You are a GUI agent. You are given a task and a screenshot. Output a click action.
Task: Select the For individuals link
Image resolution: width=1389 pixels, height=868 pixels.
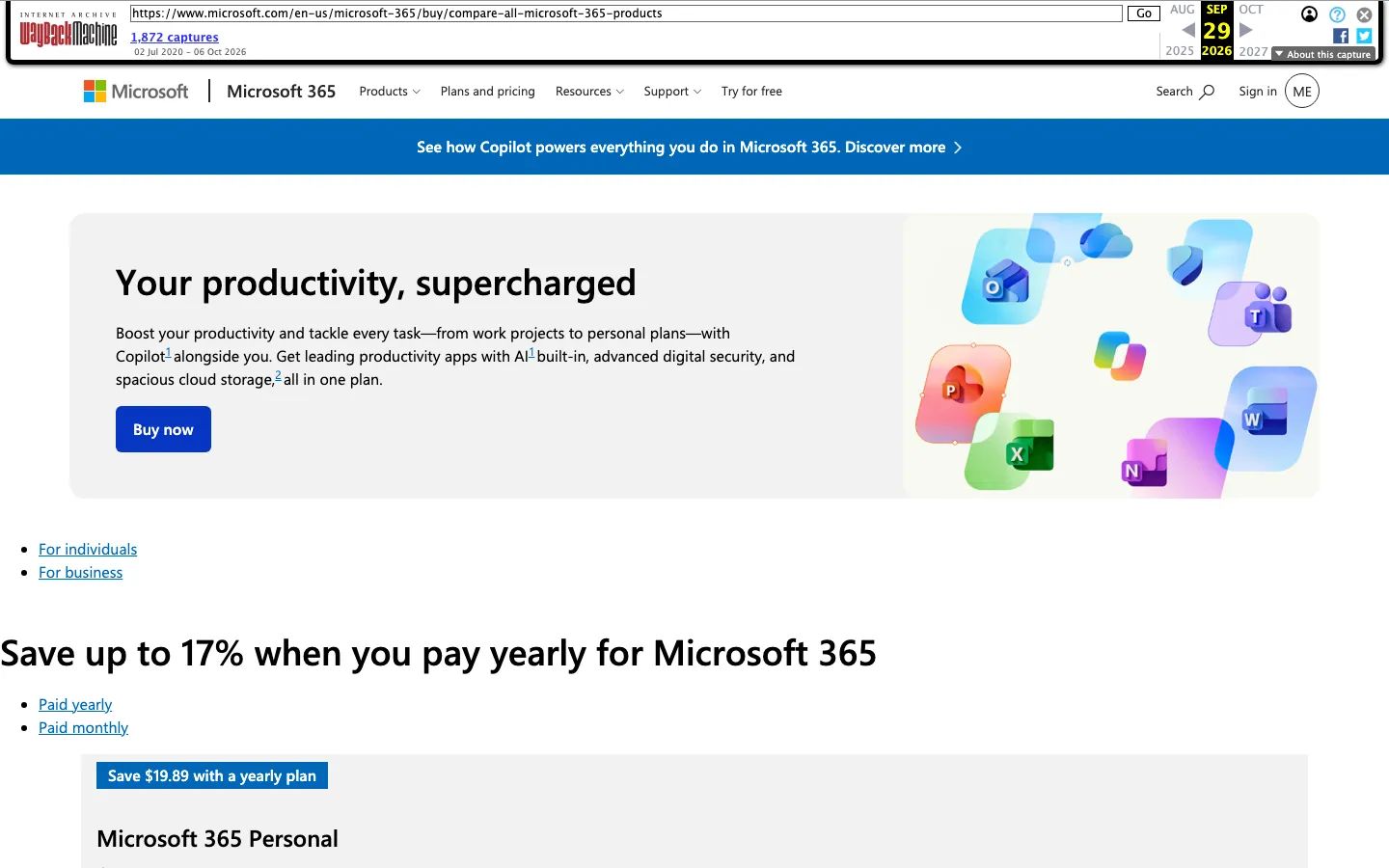pos(88,550)
